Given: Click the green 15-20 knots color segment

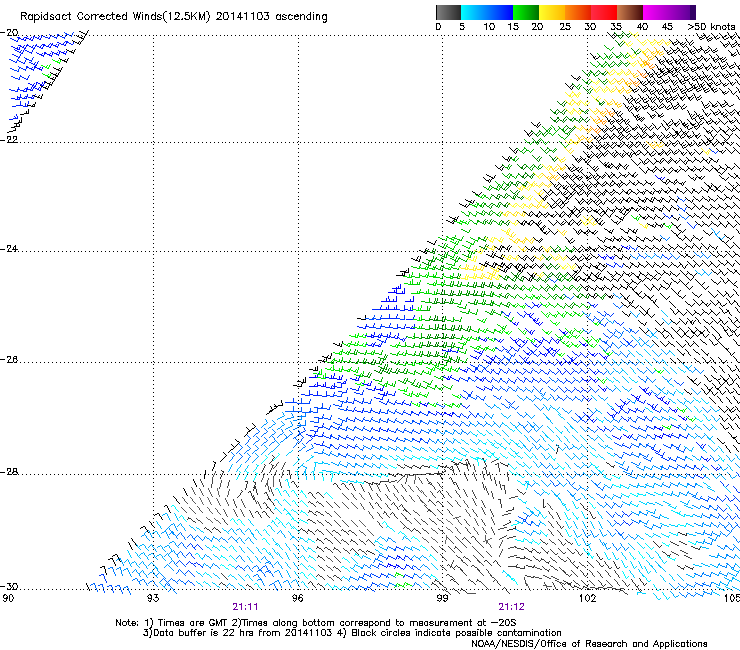Looking at the screenshot, I should (x=526, y=12).
